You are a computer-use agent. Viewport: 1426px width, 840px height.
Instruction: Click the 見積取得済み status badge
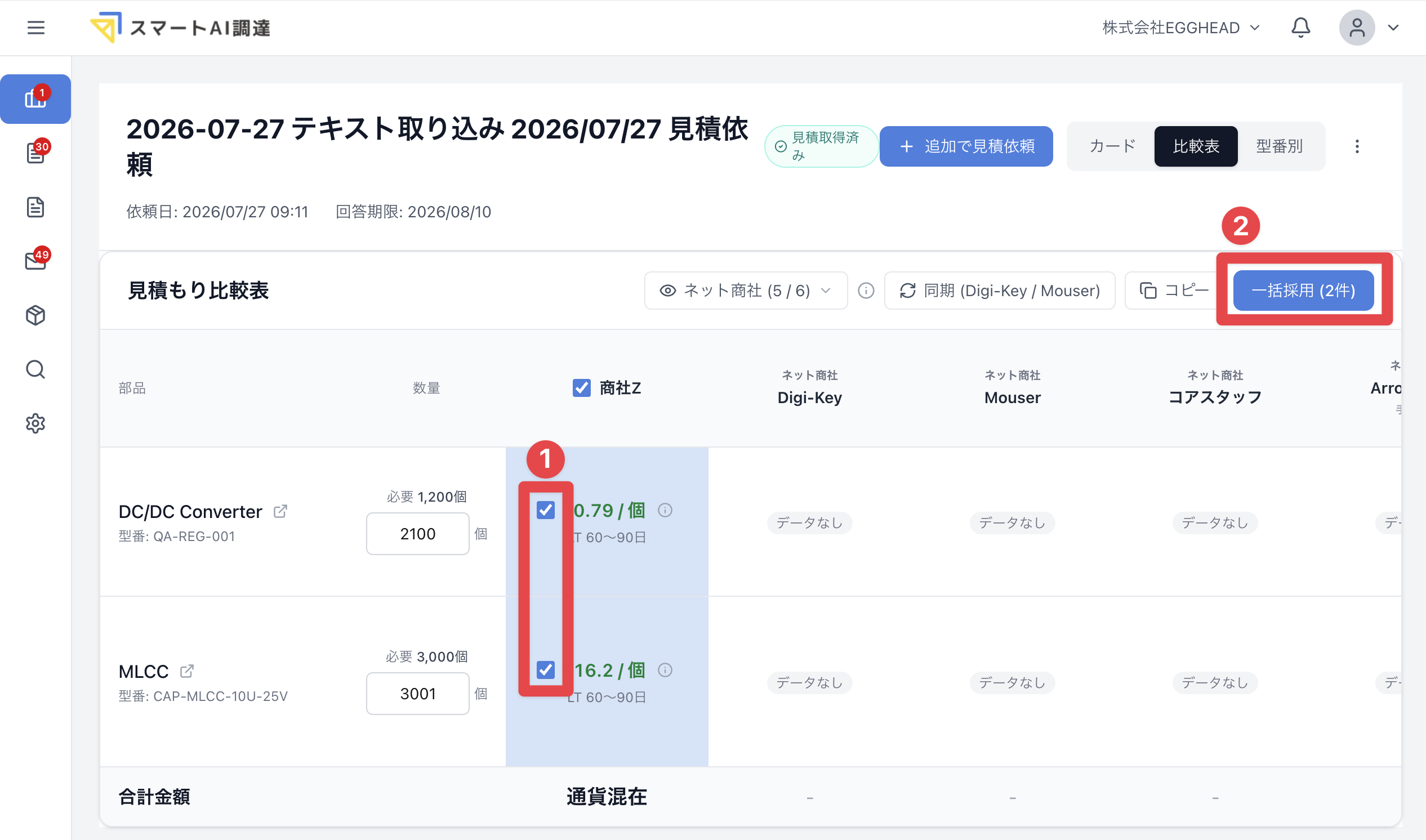(x=821, y=146)
